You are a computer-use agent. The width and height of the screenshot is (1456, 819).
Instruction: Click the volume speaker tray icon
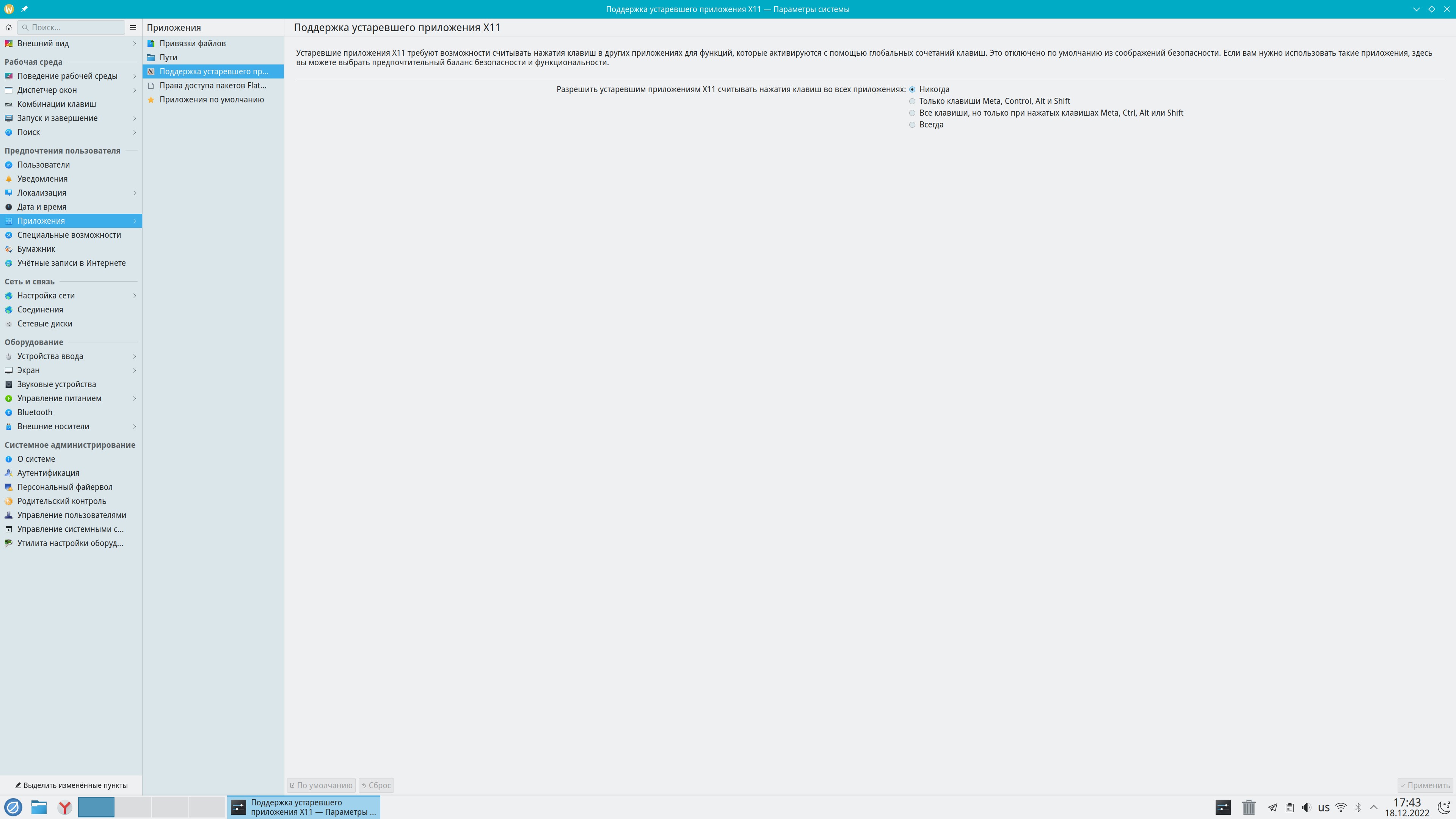[x=1305, y=807]
